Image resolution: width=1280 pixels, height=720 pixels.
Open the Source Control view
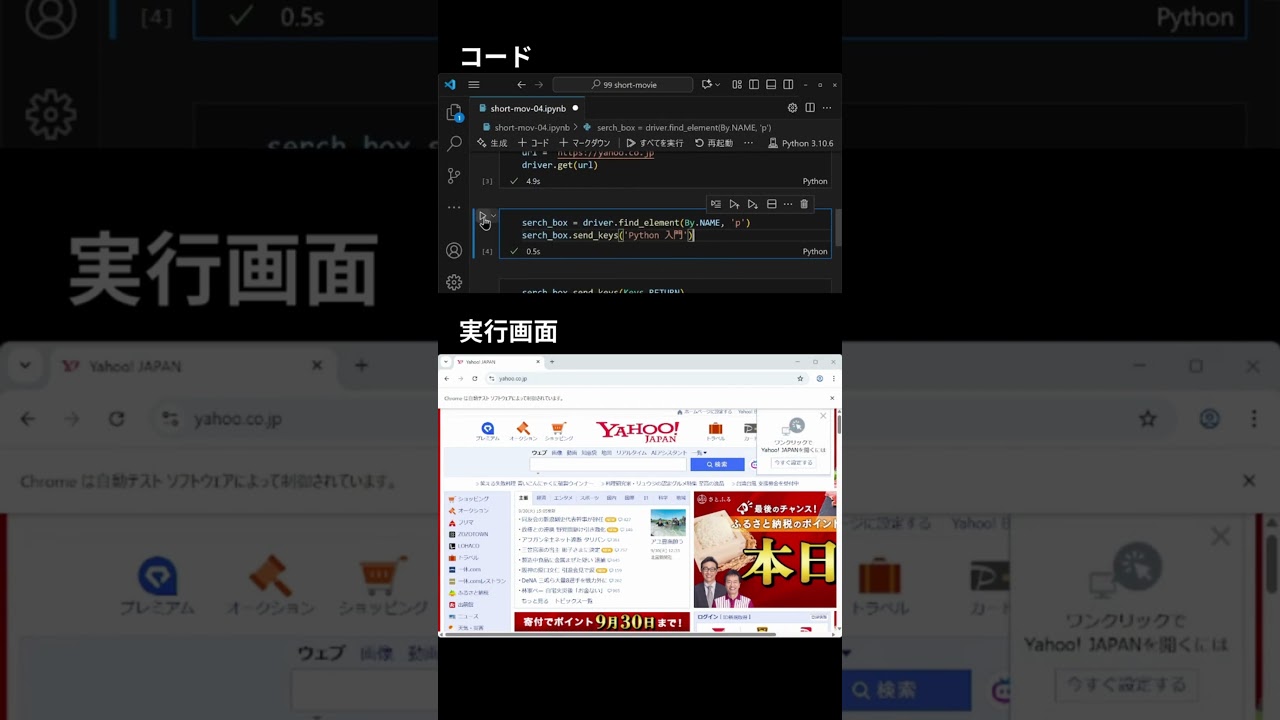(454, 175)
